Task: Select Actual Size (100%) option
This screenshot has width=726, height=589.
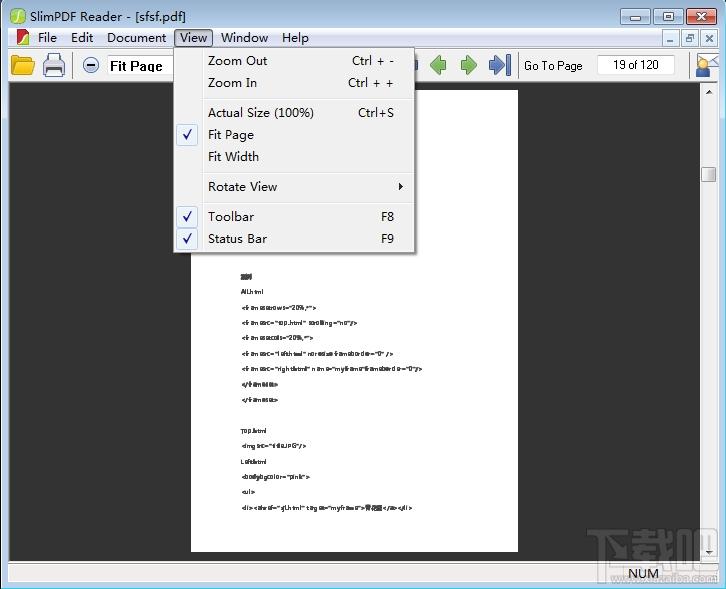Action: tap(294, 113)
